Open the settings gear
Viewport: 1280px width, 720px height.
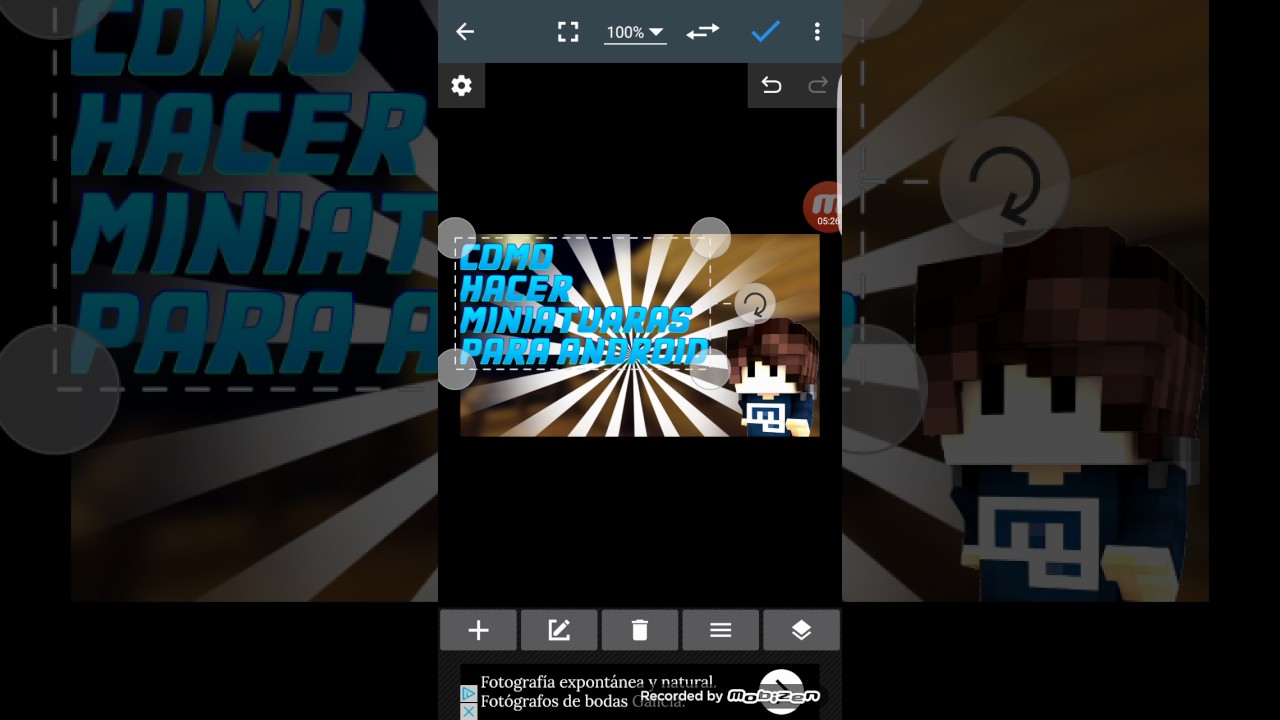click(x=461, y=86)
